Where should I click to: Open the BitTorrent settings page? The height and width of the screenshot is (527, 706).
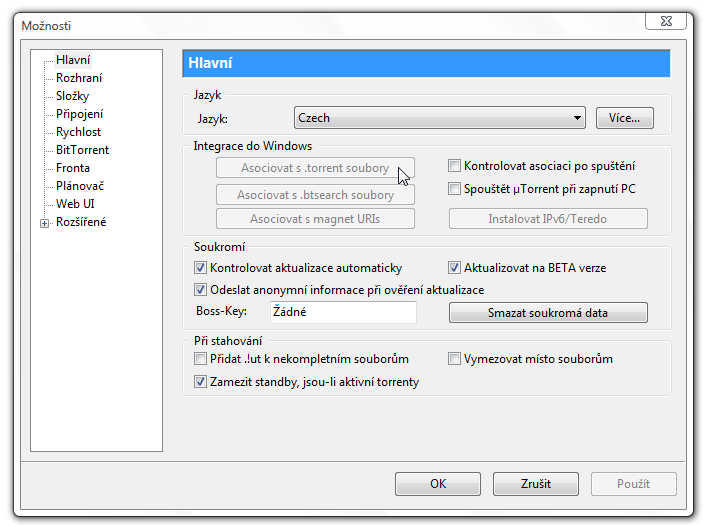point(82,150)
